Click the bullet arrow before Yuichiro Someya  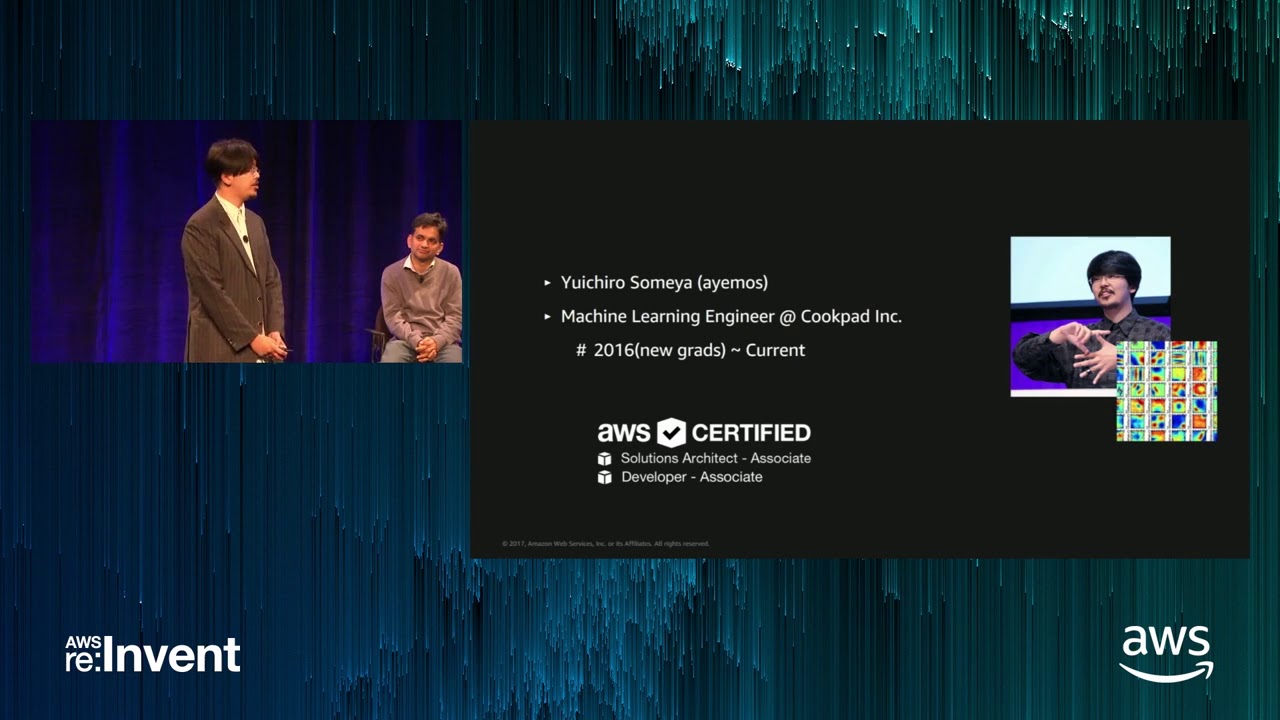click(x=547, y=283)
